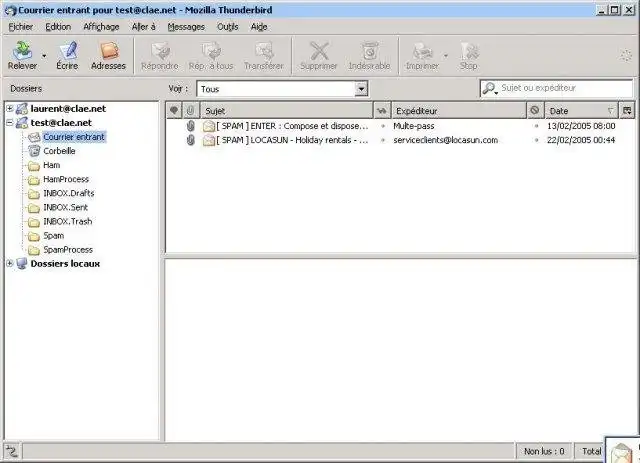Click the Imprimer print icon
Image resolution: width=640 pixels, height=463 pixels.
pos(422,55)
